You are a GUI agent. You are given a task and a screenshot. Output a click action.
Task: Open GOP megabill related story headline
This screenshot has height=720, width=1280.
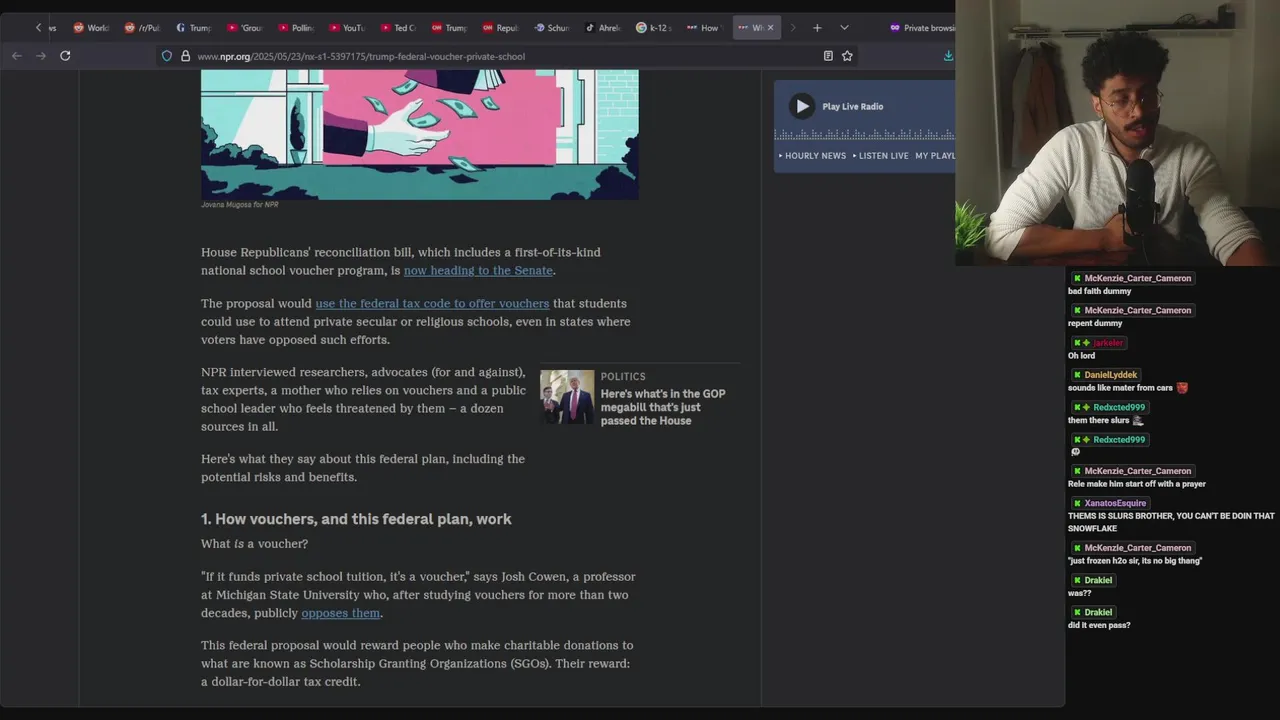[x=663, y=407]
